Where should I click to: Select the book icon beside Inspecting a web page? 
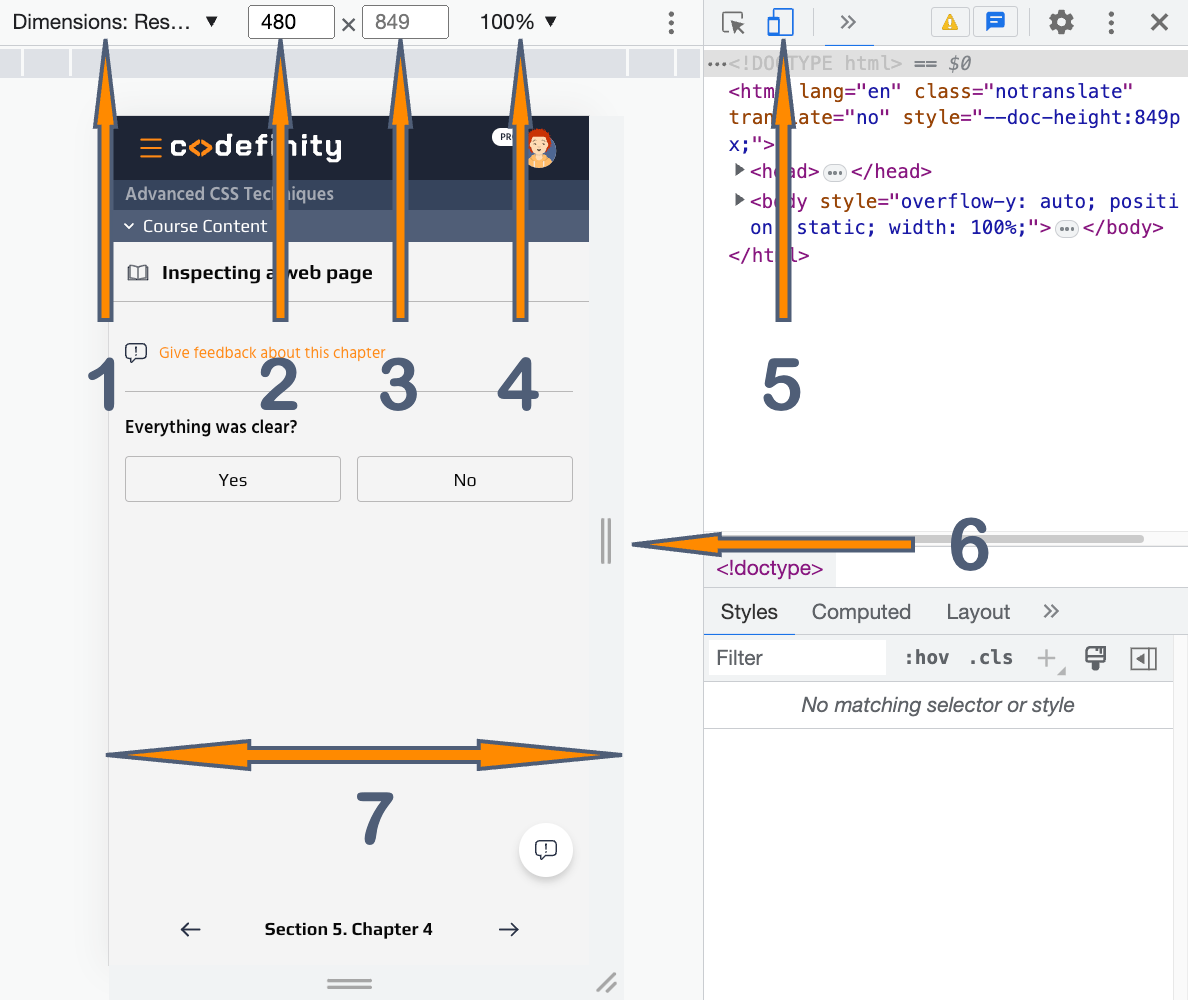pos(138,273)
